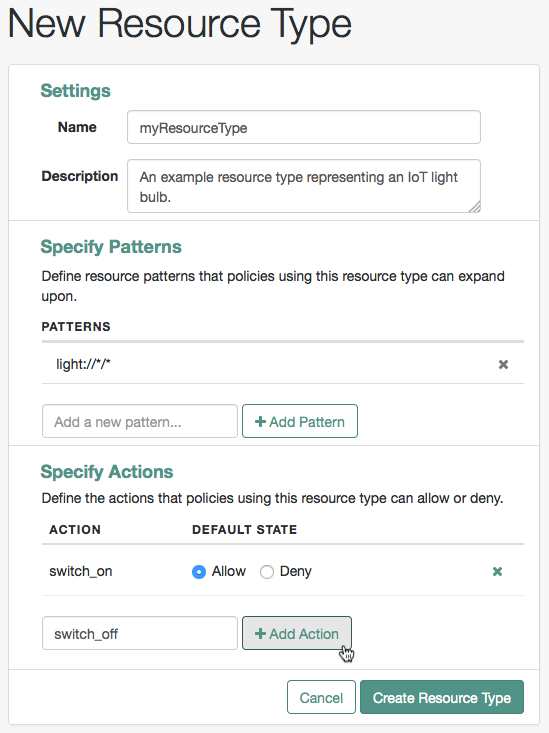
Task: Click the ACTION column header
Action: pyautogui.click(x=75, y=529)
